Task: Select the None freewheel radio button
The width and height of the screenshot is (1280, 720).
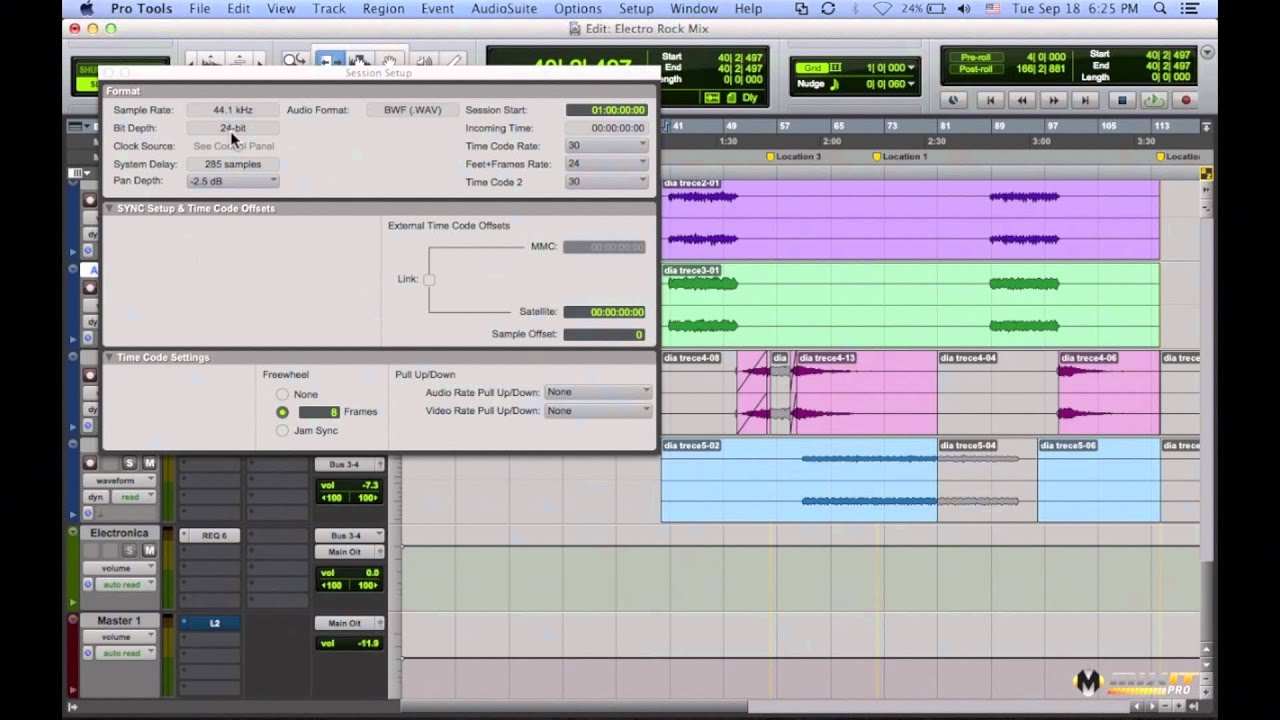Action: point(282,394)
